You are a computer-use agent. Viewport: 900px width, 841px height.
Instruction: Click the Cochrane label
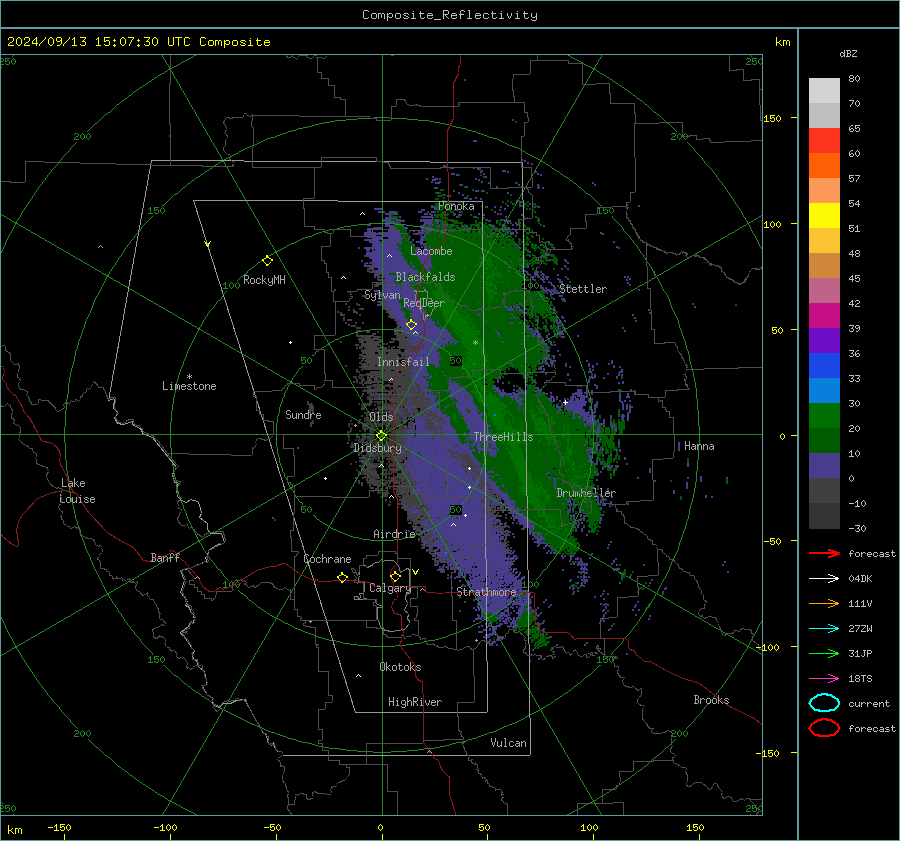point(327,559)
